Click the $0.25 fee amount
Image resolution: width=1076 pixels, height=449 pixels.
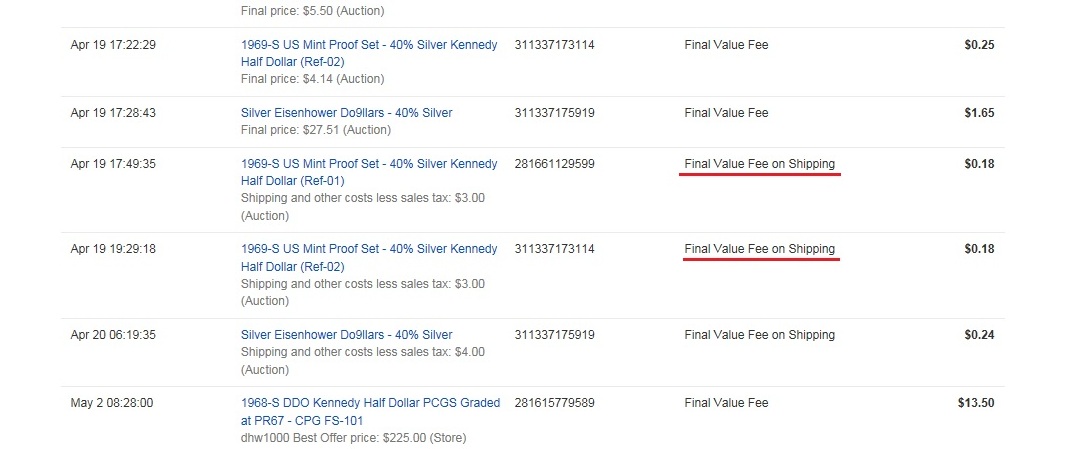[979, 45]
